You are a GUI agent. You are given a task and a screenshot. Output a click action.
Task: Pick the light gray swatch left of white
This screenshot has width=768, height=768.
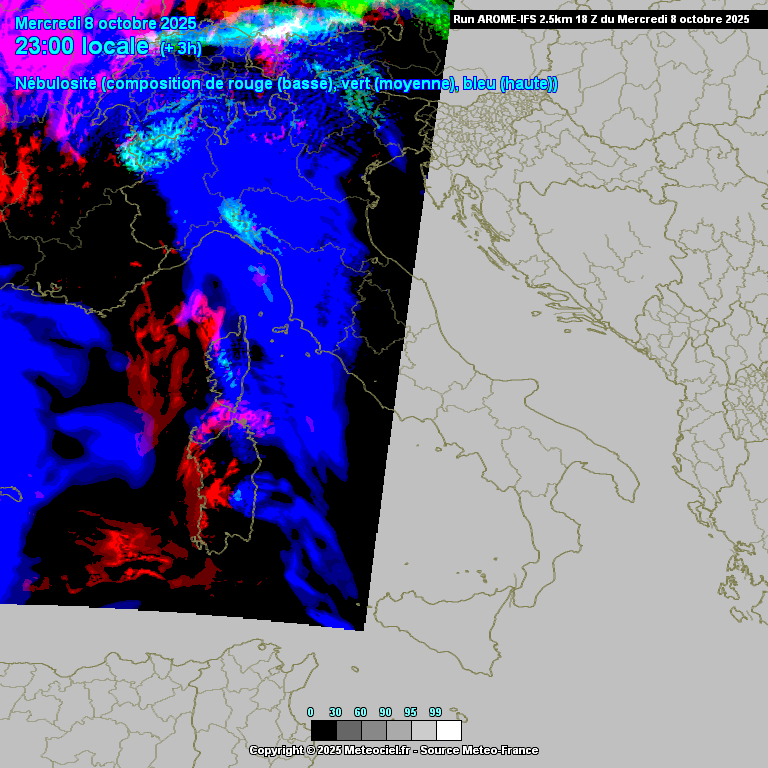(424, 730)
